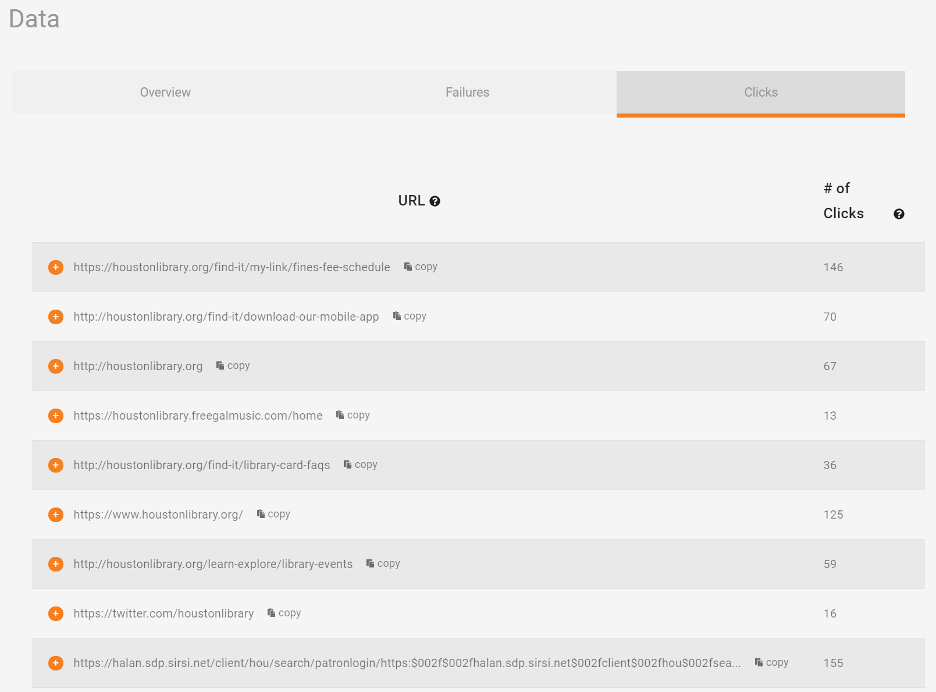This screenshot has width=936, height=692.
Task: Switch to the Failures tab
Action: (467, 92)
